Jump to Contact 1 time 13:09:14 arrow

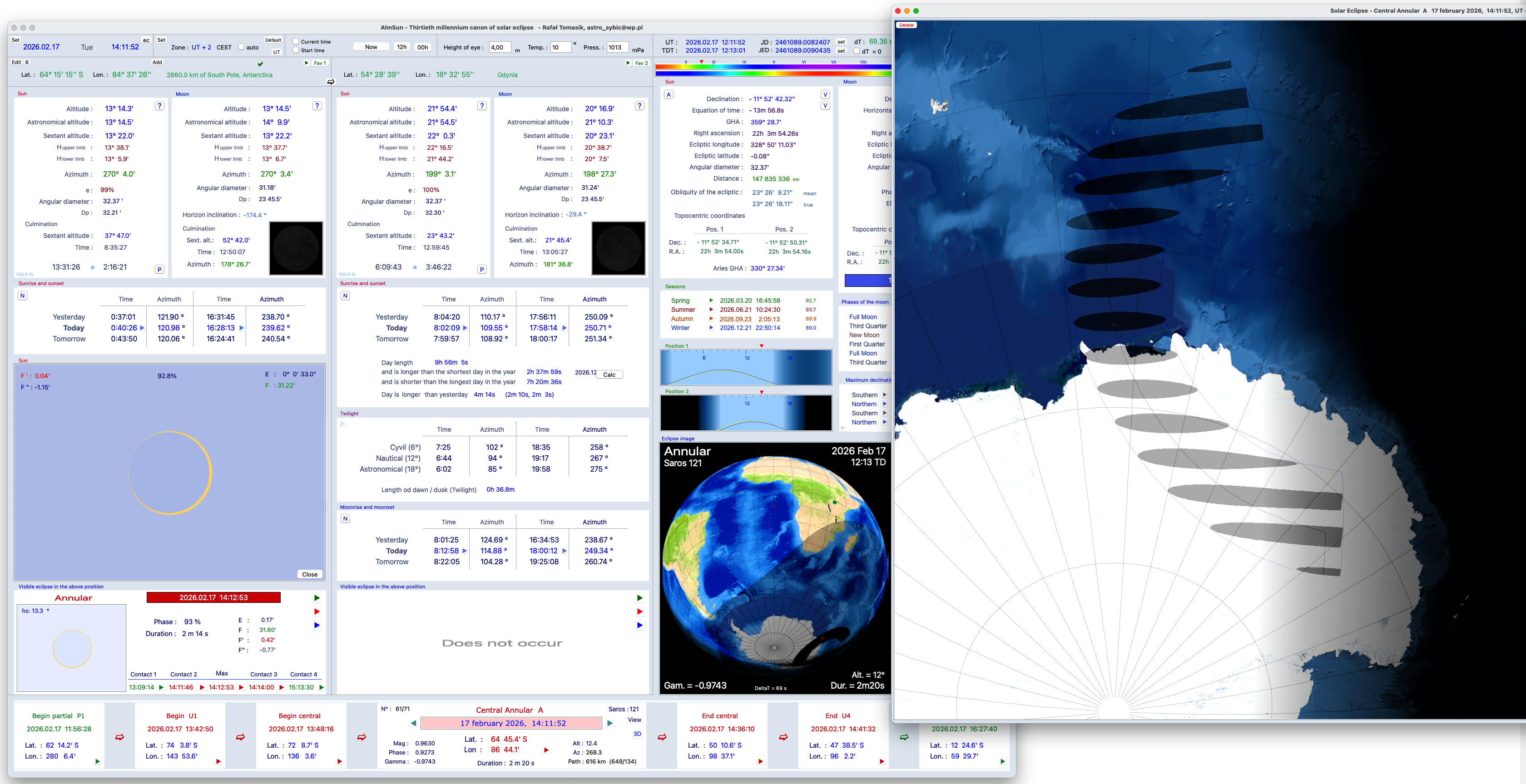click(161, 687)
